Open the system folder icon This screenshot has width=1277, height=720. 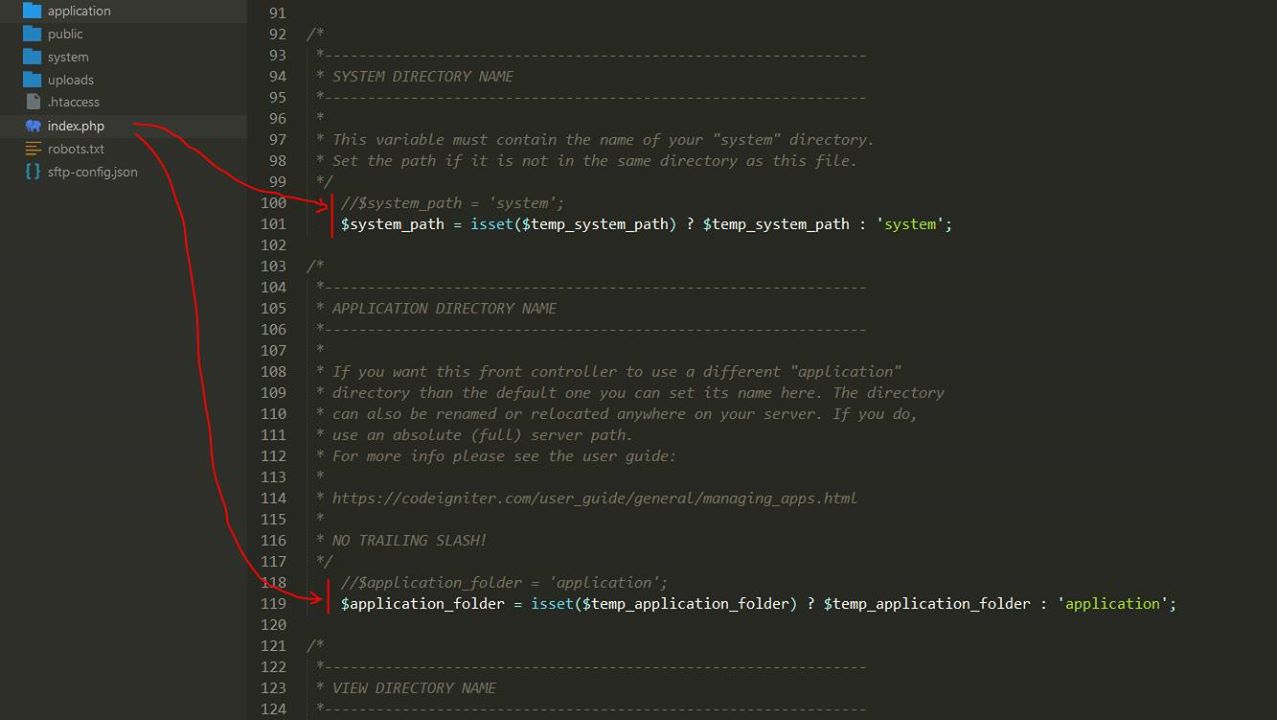tap(32, 57)
